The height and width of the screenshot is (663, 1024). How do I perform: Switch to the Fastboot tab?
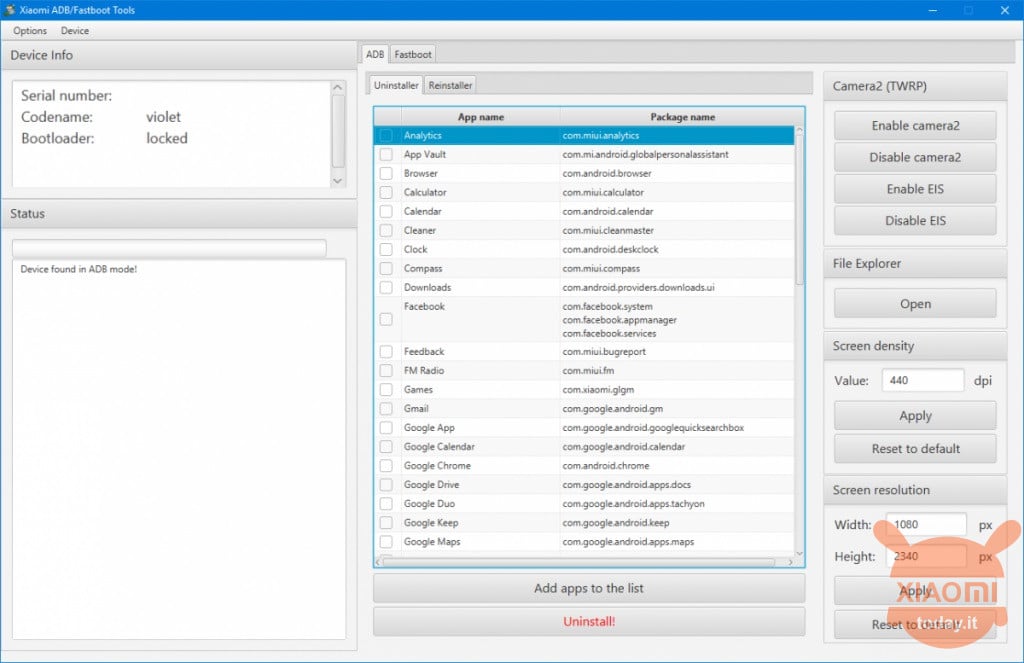coord(413,54)
